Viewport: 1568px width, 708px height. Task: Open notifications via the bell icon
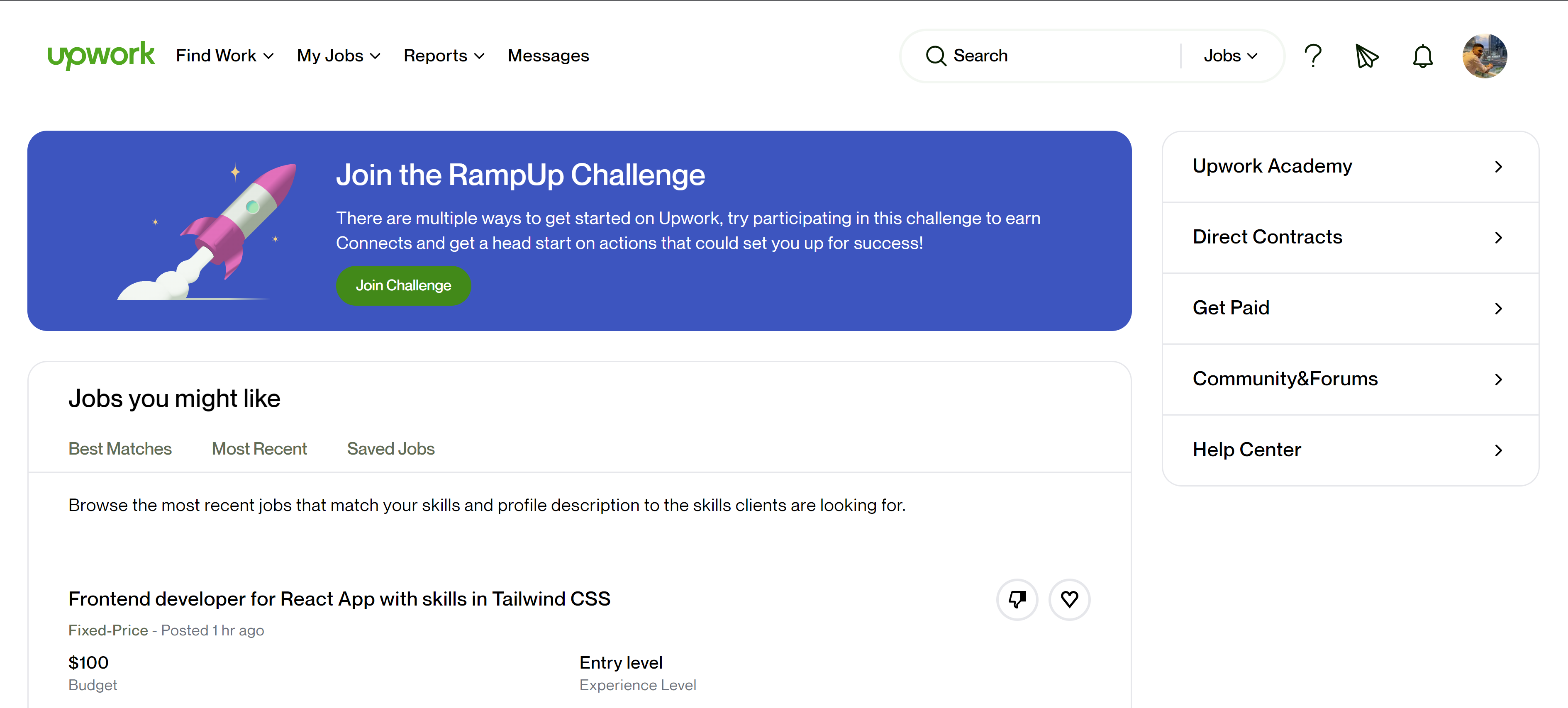click(1422, 56)
